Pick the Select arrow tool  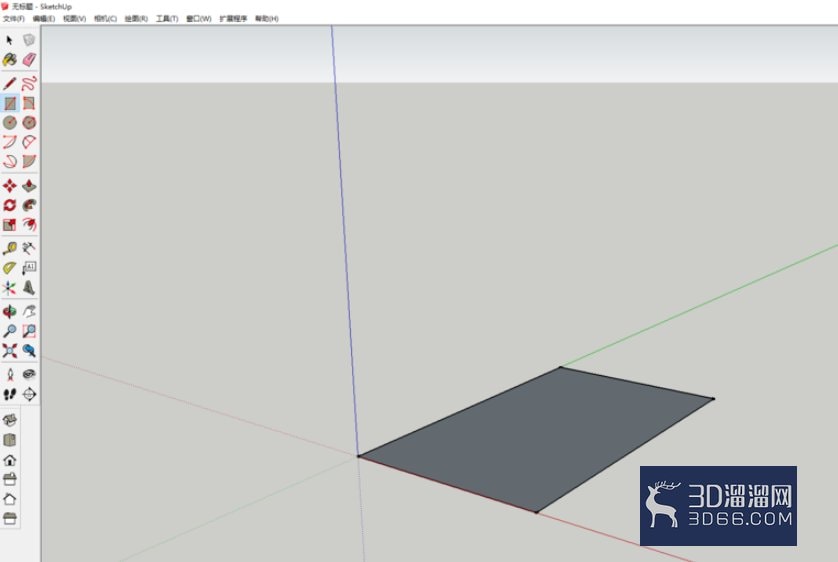click(9, 40)
